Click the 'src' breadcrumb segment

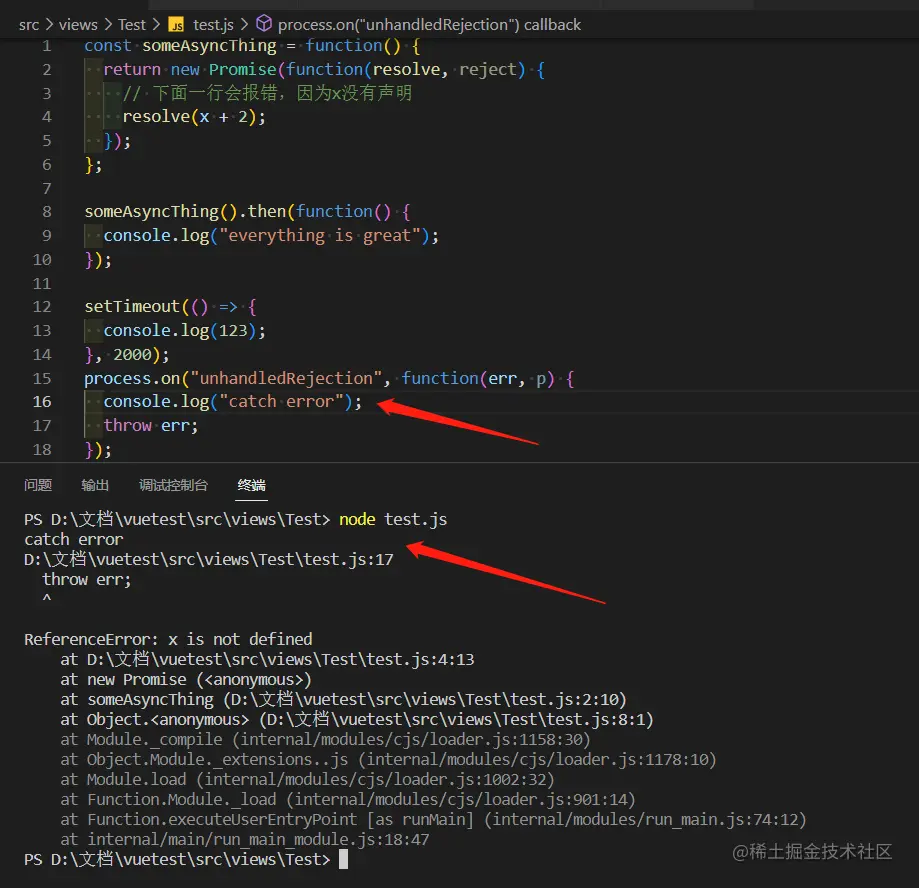[x=29, y=25]
